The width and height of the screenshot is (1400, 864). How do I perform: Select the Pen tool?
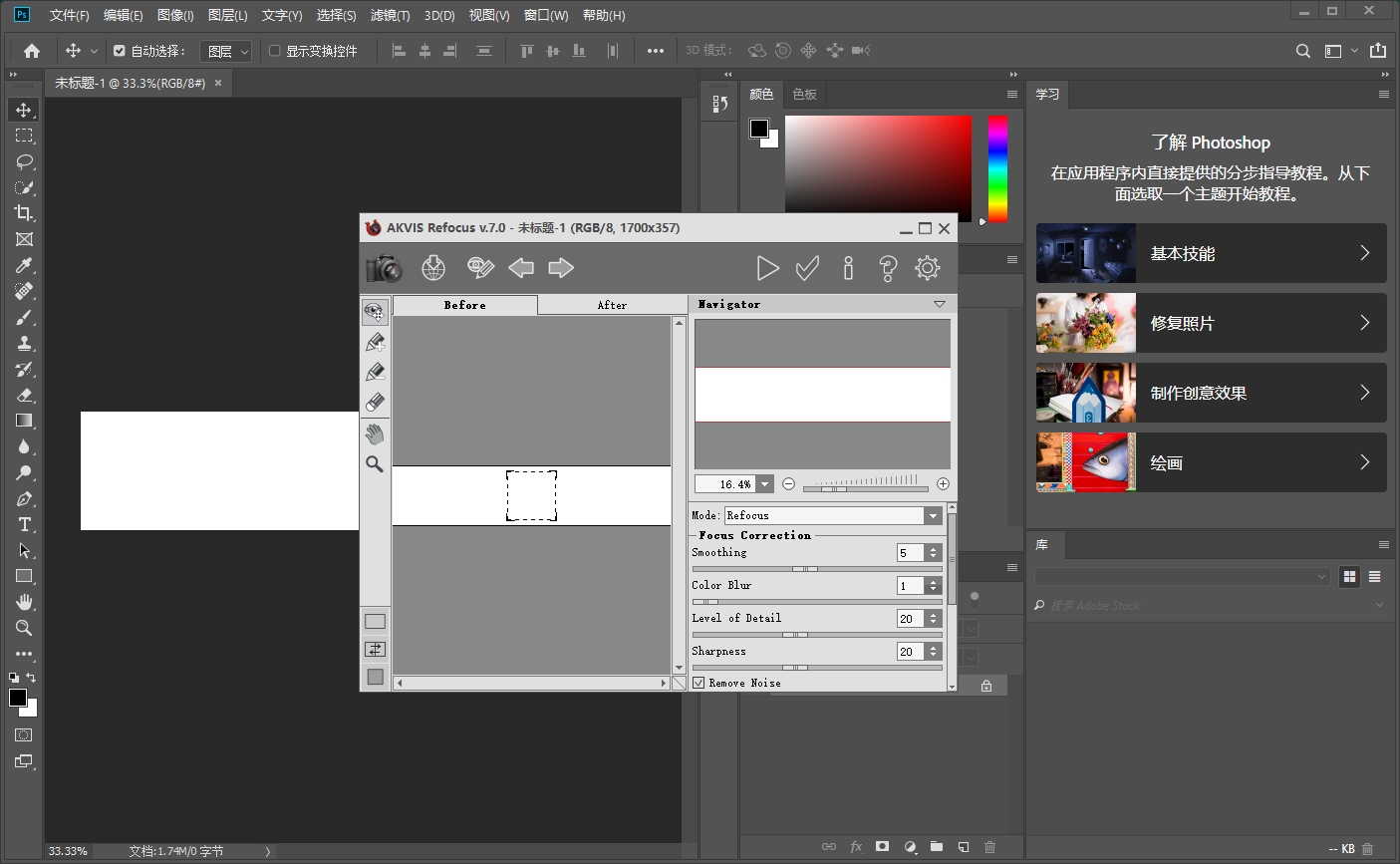coord(24,498)
